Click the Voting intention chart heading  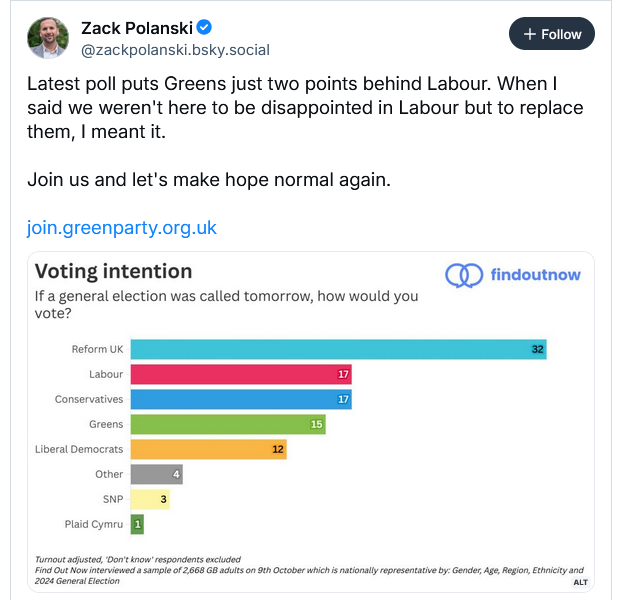pyautogui.click(x=113, y=271)
